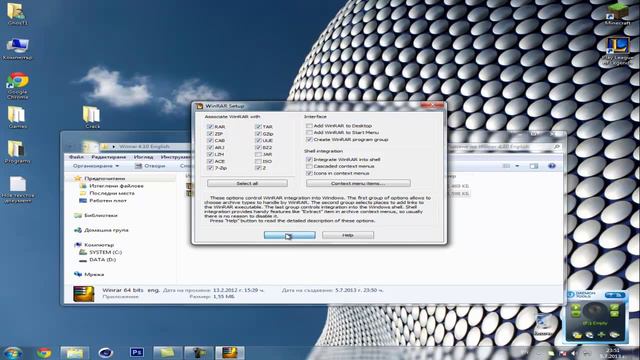This screenshot has height=360, width=640.
Task: Enable the JAR association checkbox
Action: pyautogui.click(x=258, y=154)
